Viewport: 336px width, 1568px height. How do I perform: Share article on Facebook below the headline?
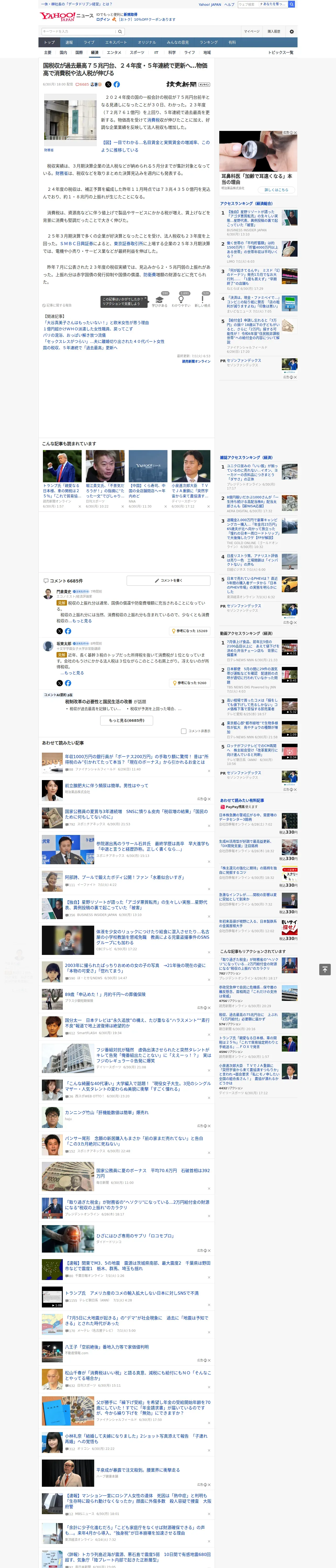click(116, 85)
